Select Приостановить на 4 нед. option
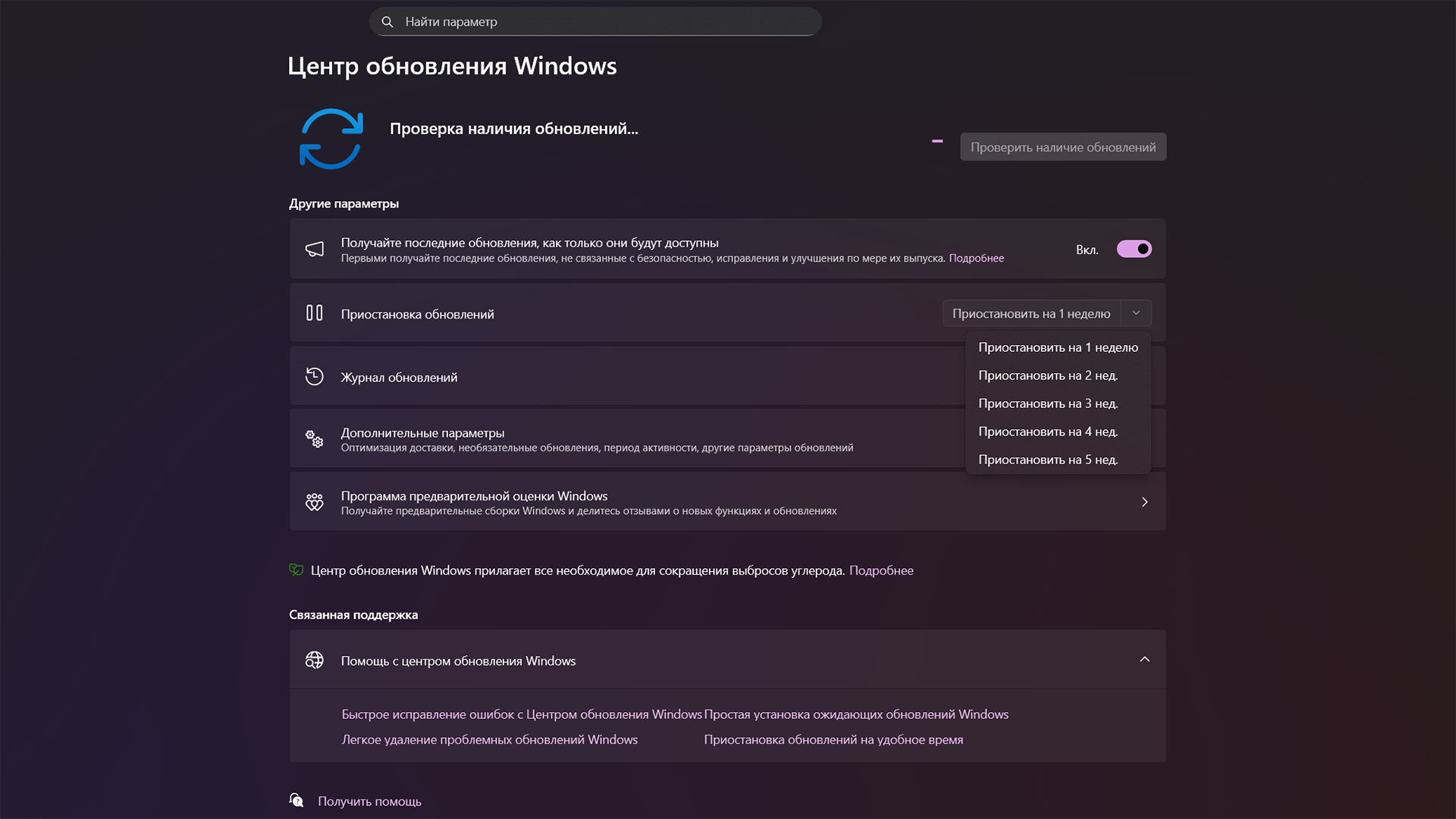Screen dimensions: 1456x819 tap(1059, 431)
